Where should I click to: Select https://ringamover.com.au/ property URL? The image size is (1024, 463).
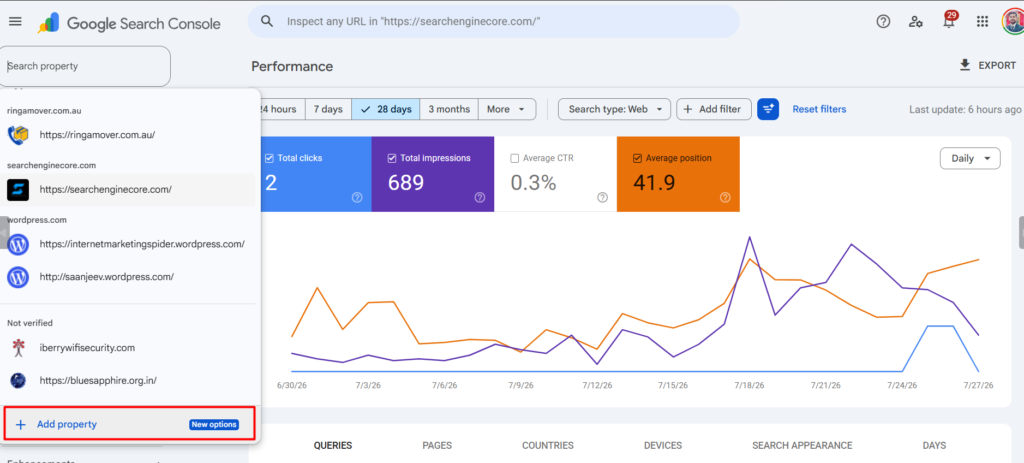[97, 135]
